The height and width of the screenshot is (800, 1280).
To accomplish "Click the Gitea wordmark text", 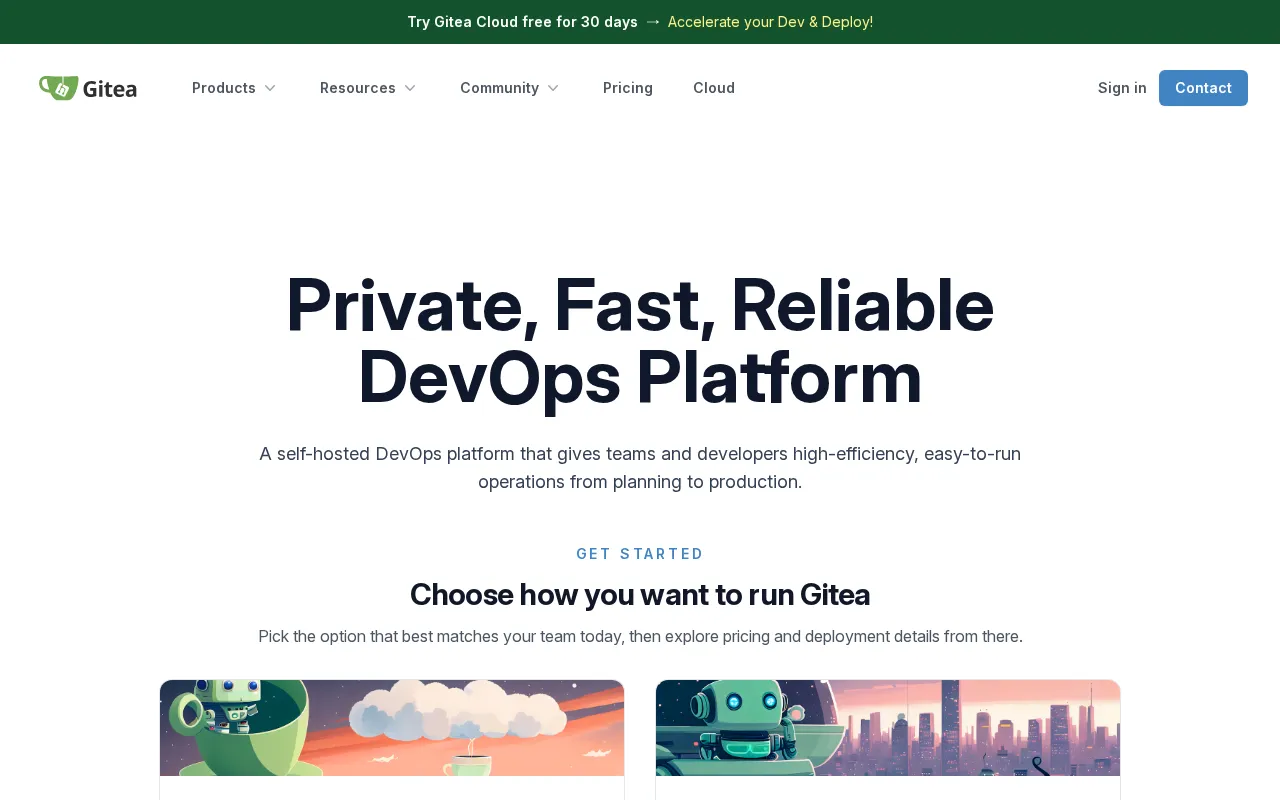I will pyautogui.click(x=110, y=89).
